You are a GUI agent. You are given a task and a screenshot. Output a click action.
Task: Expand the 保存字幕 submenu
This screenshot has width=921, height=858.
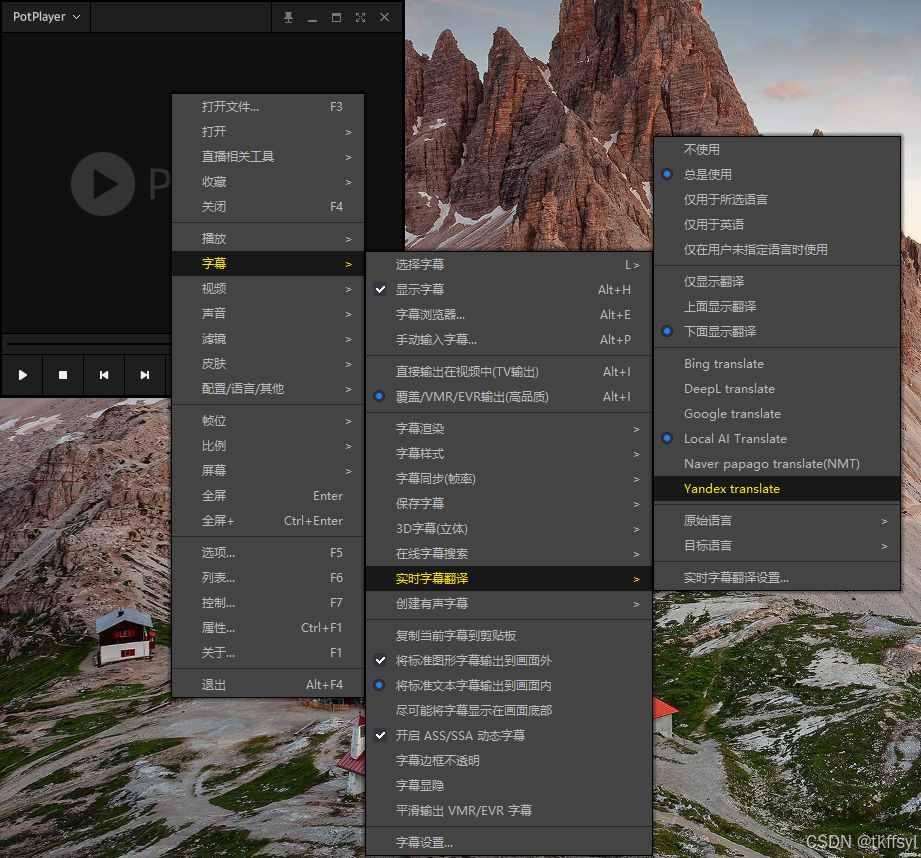[x=509, y=503]
